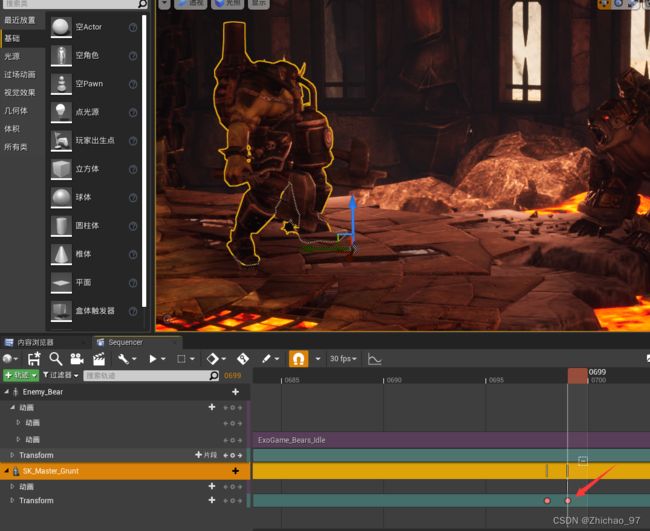Add a track to Enemy_Bear with plus

pos(235,392)
